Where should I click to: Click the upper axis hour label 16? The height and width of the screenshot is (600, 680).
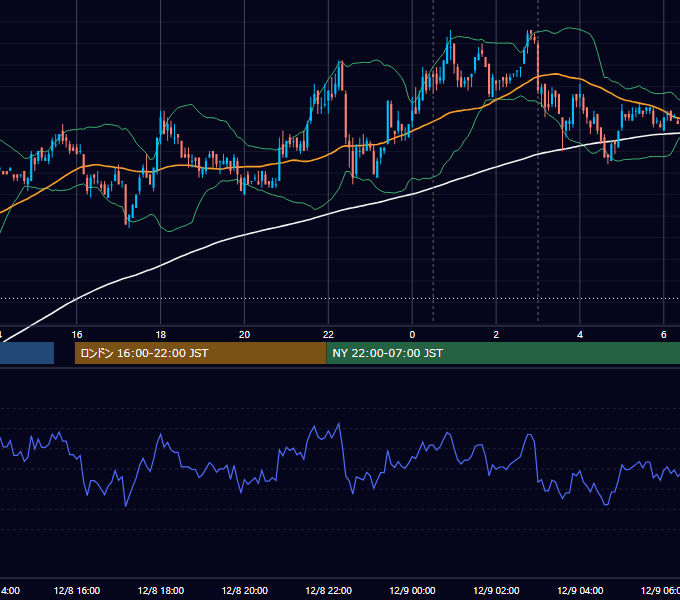[x=77, y=335]
